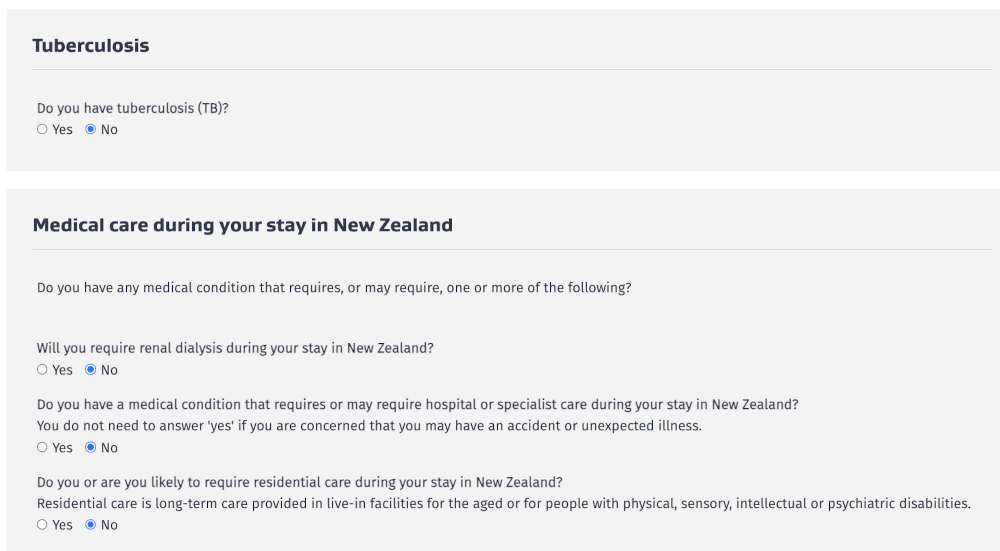Click the residential care definition sentence

tap(503, 504)
